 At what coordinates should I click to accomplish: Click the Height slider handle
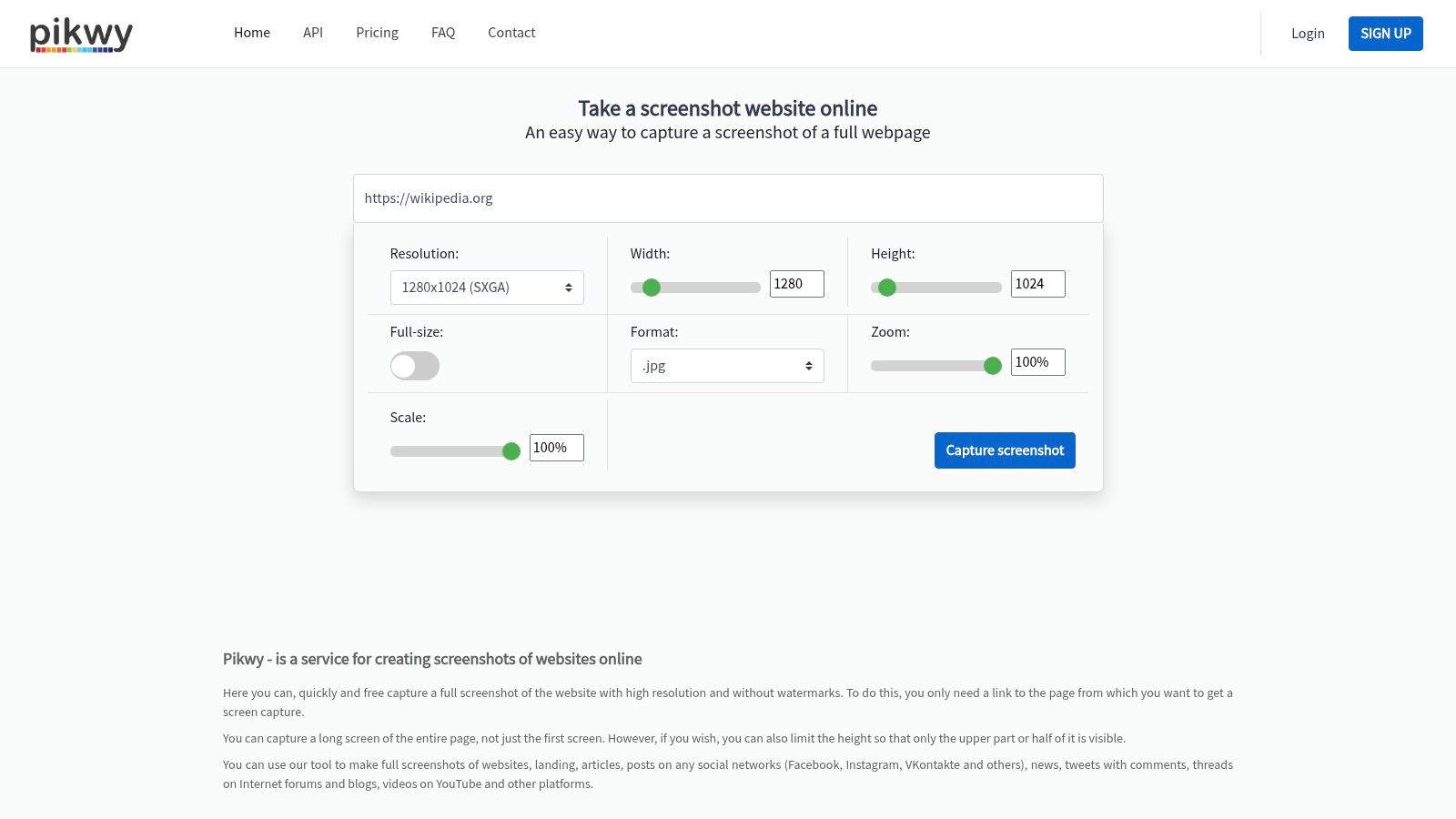887,288
